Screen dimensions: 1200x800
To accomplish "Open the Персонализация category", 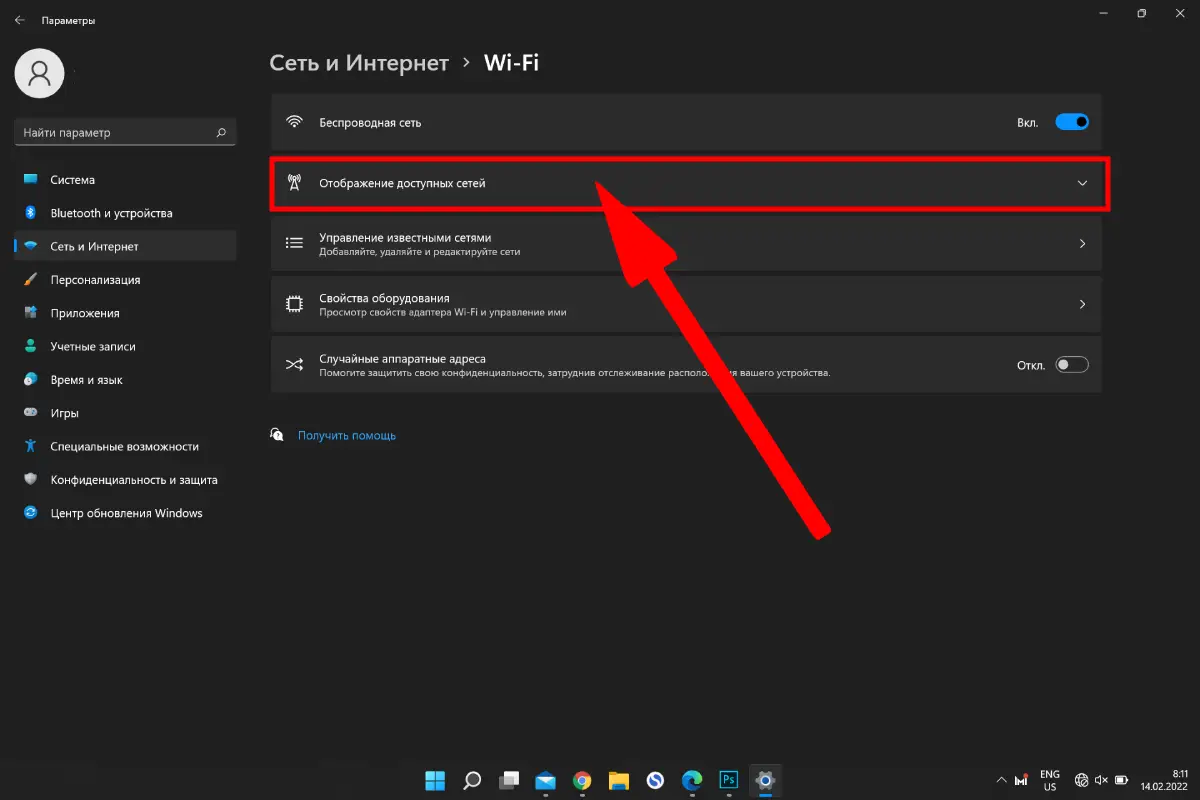I will [x=125, y=280].
